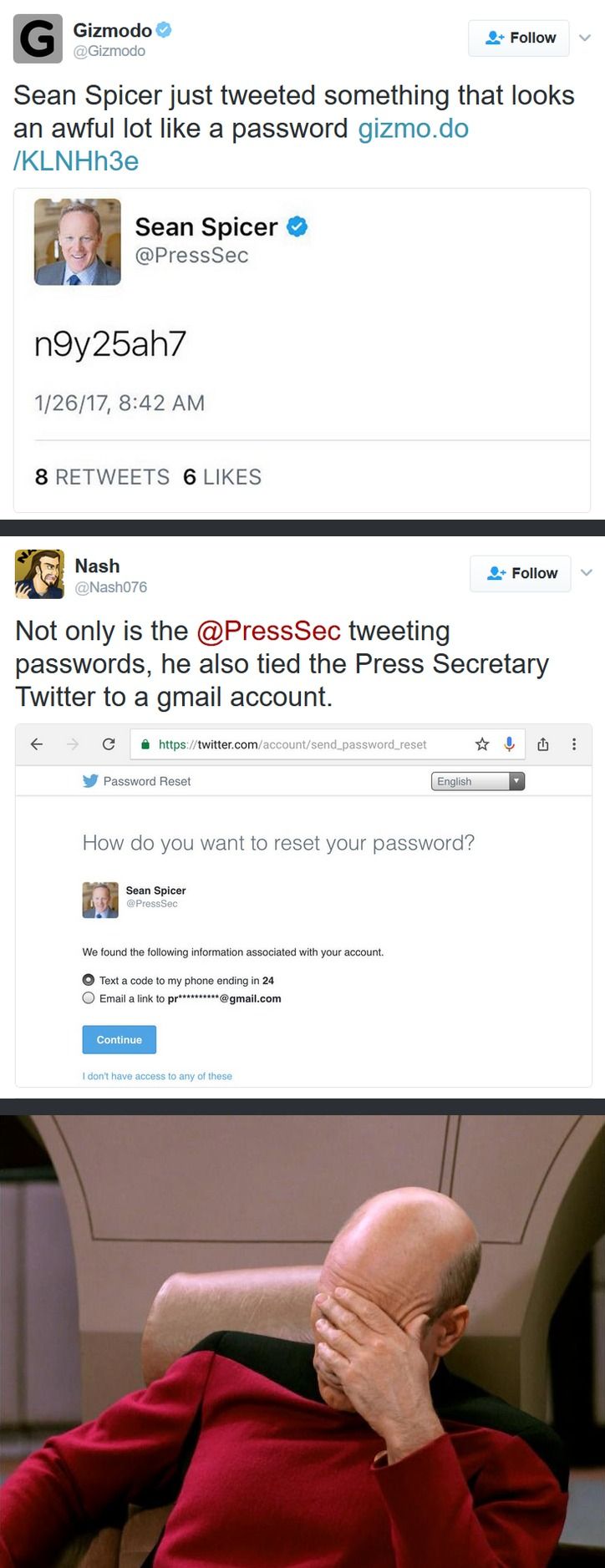Click the bookmark star icon

coord(482,744)
